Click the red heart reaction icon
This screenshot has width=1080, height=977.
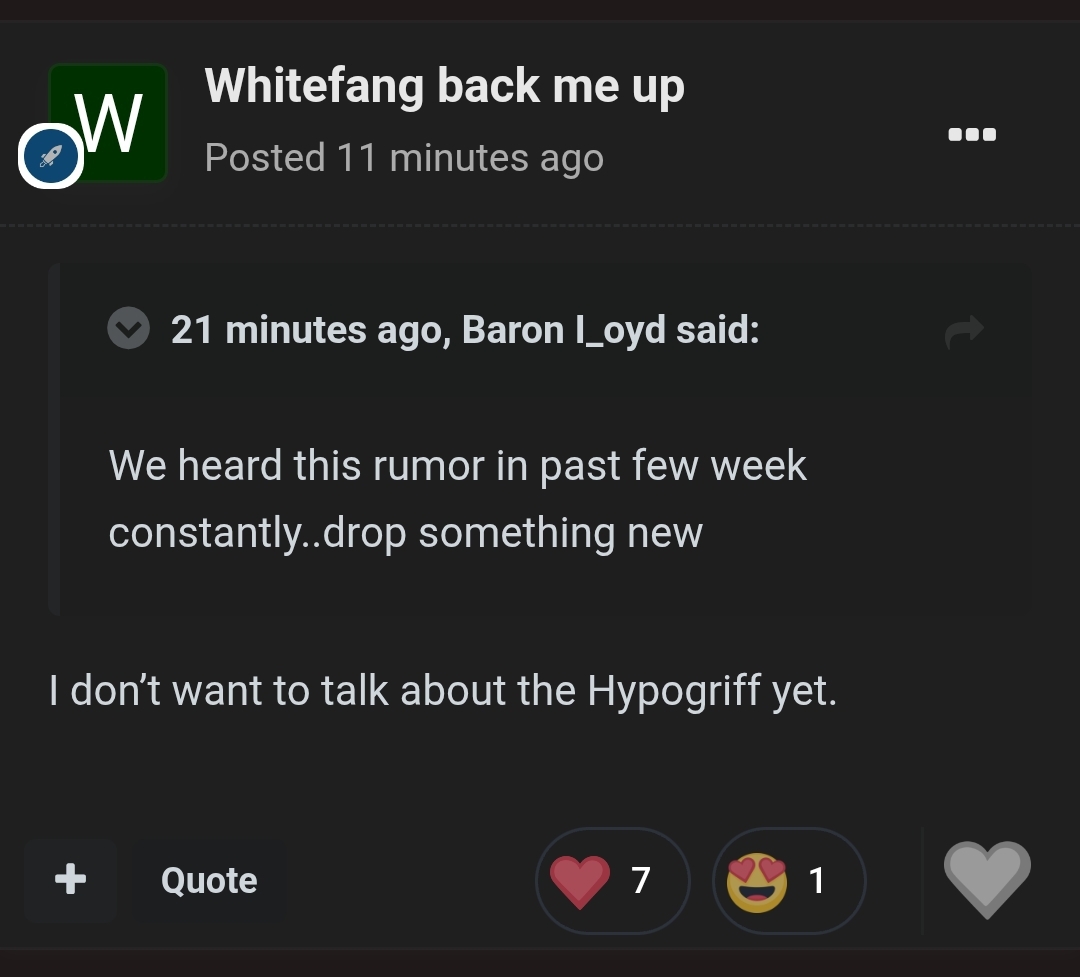(x=579, y=881)
